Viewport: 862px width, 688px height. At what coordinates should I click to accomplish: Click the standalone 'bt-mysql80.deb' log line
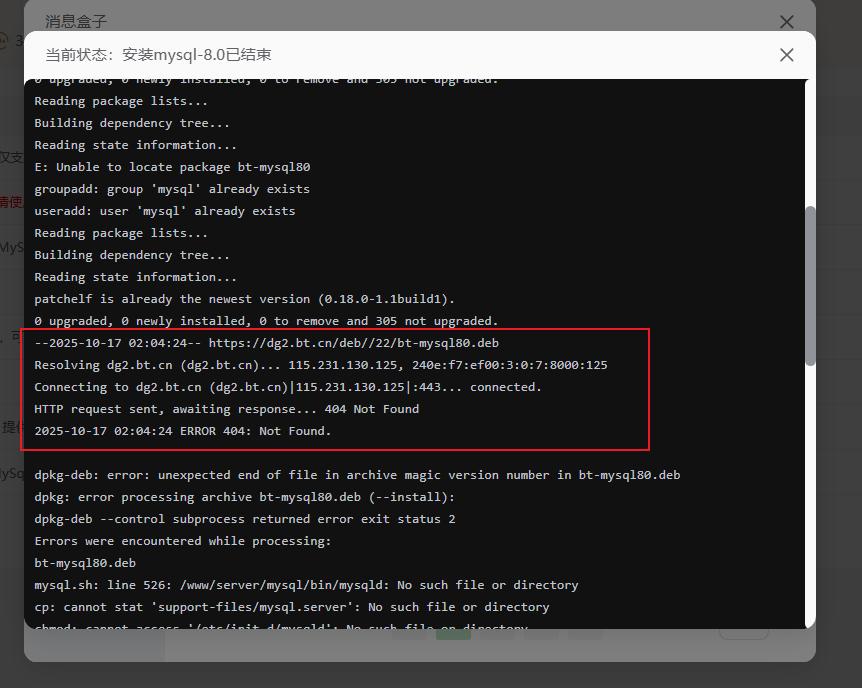pyautogui.click(x=85, y=563)
